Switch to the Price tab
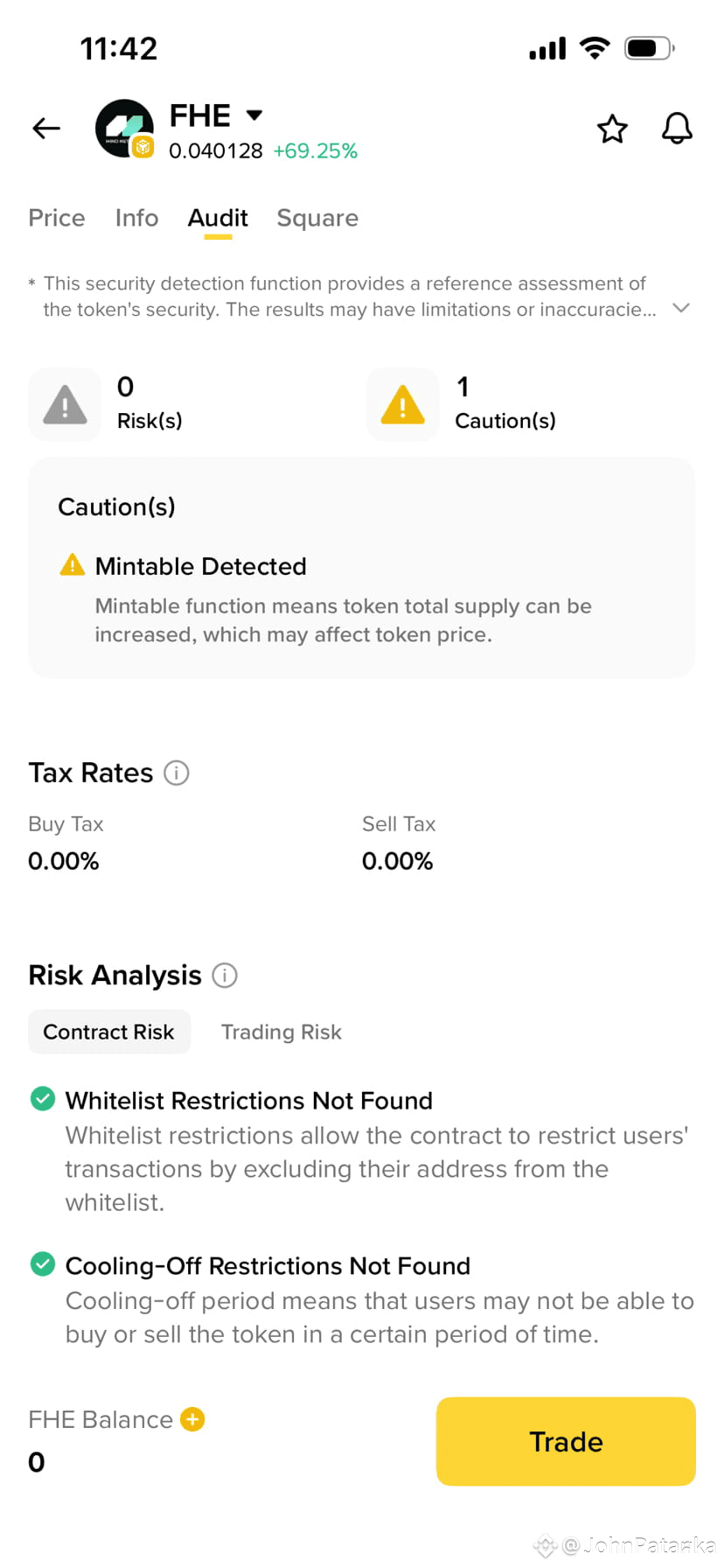 [x=57, y=218]
